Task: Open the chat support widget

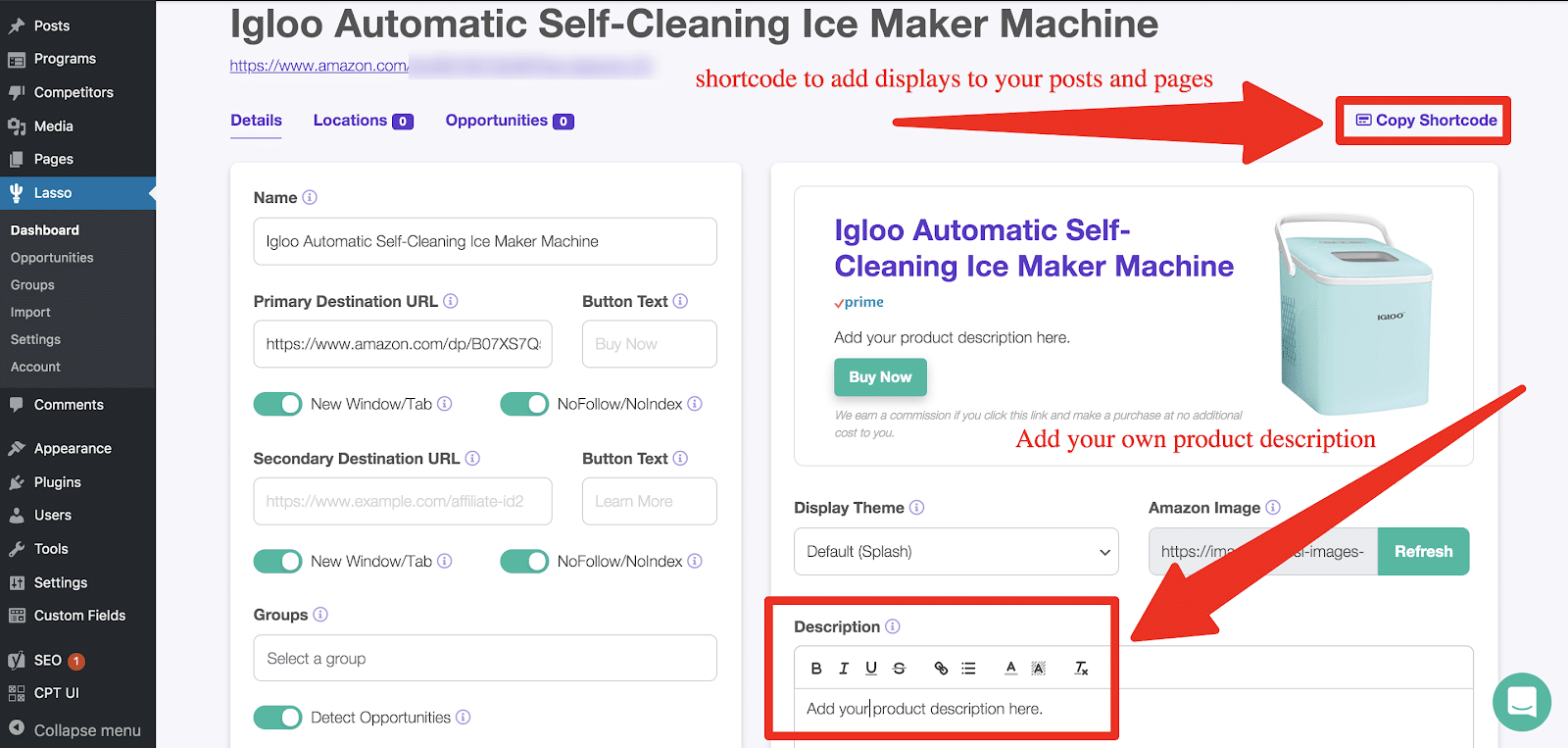Action: tap(1522, 702)
